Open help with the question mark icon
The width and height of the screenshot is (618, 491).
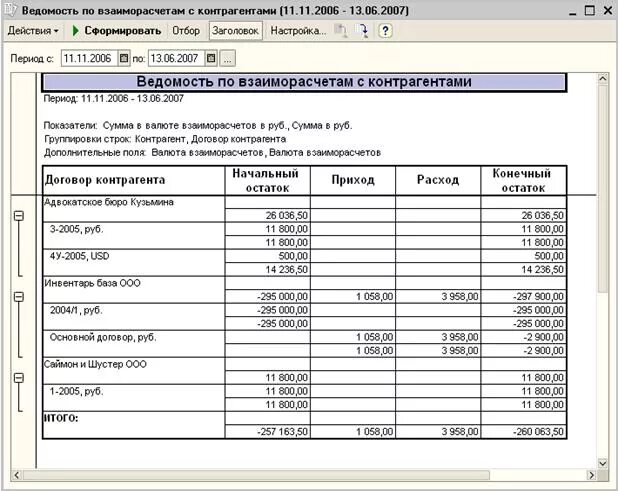click(x=385, y=31)
